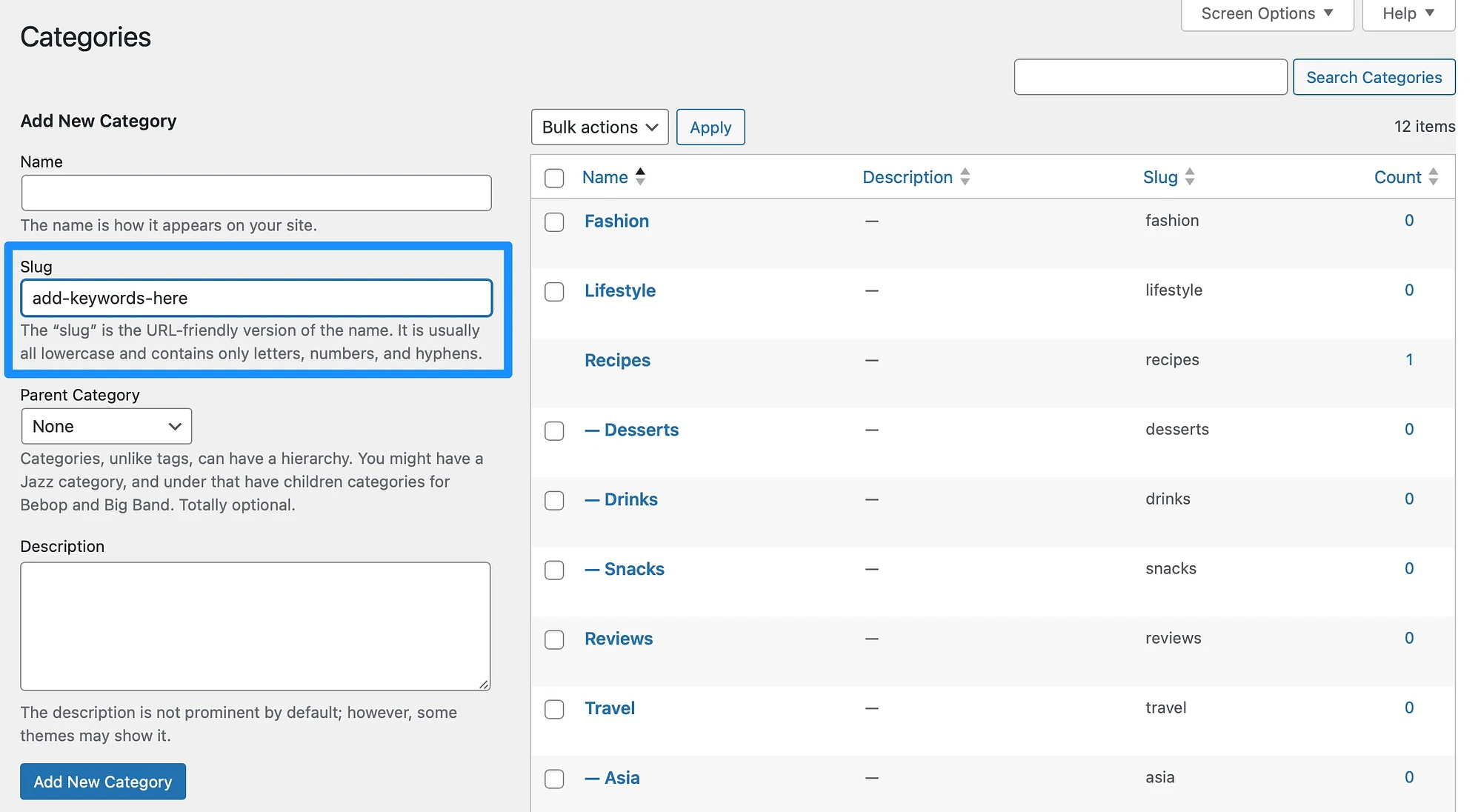Click the Count column sort icon

1437,175
